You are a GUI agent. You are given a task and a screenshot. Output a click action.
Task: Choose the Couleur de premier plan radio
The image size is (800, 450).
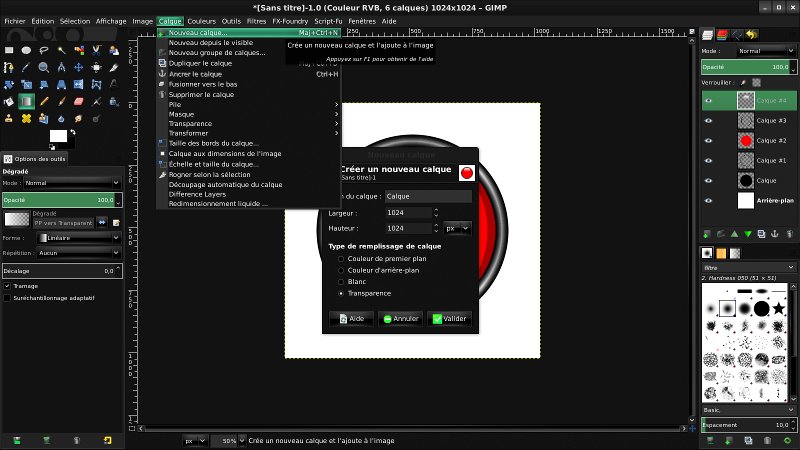[x=341, y=259]
